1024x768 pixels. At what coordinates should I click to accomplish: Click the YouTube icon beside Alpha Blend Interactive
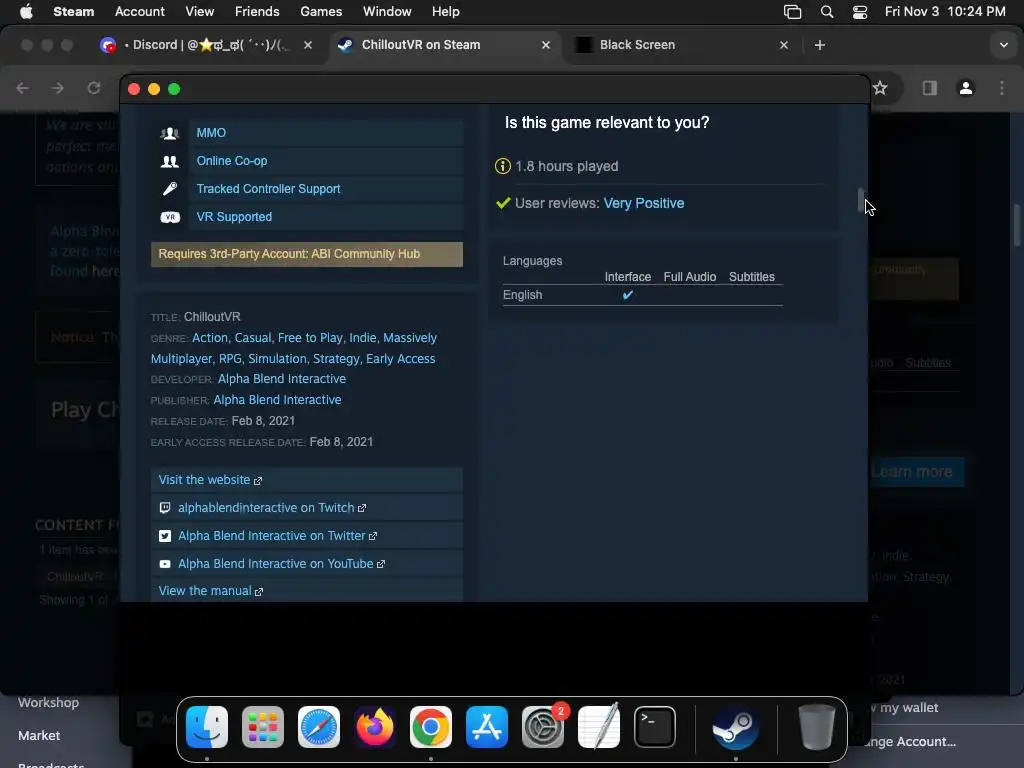click(x=165, y=564)
